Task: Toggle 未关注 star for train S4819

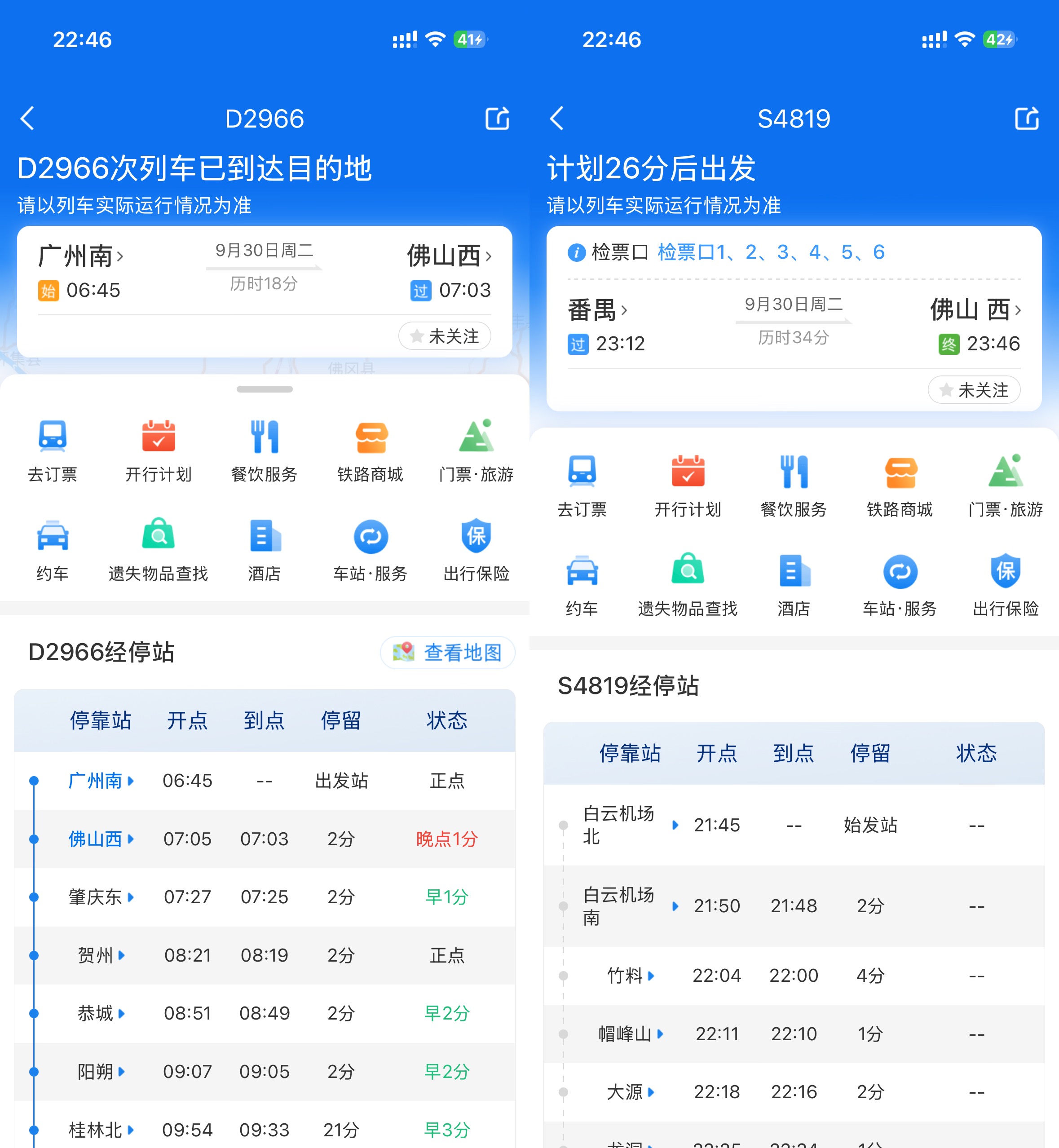Action: point(974,390)
